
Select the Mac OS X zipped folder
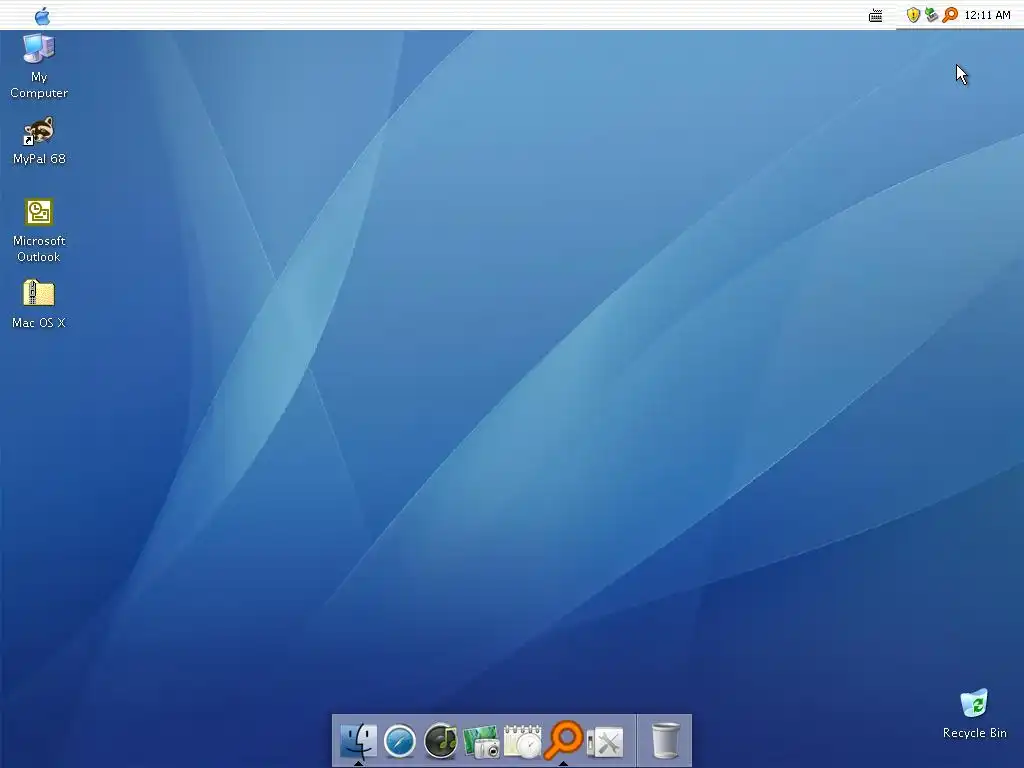click(39, 293)
